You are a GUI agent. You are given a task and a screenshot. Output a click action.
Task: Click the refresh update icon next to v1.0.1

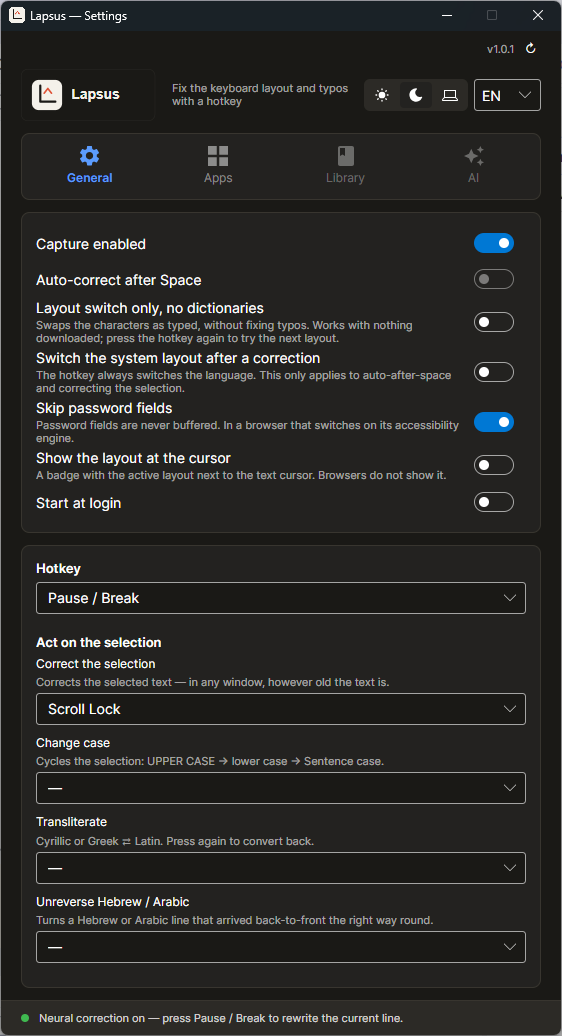530,49
